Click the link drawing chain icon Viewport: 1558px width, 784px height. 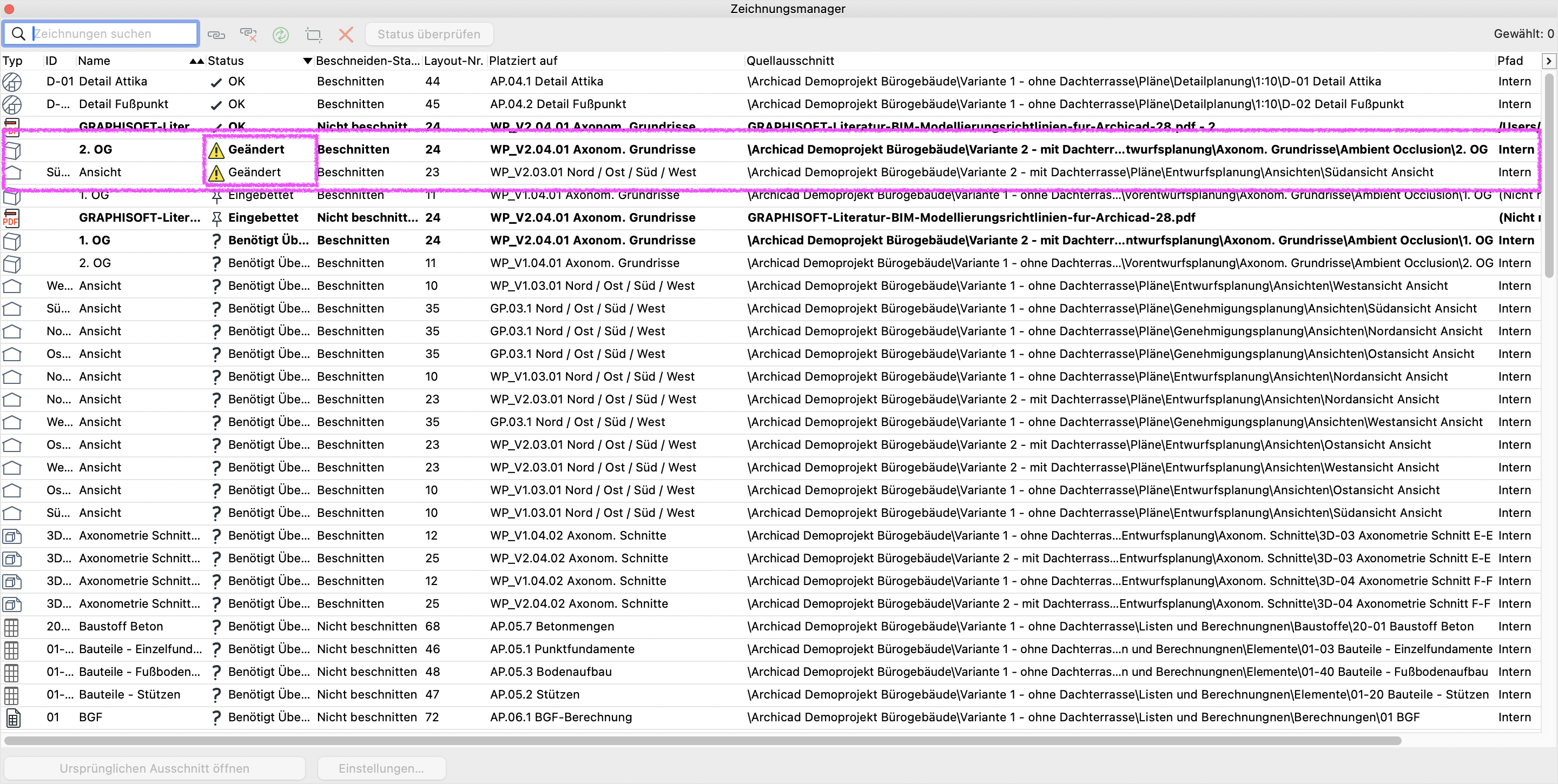click(x=216, y=35)
